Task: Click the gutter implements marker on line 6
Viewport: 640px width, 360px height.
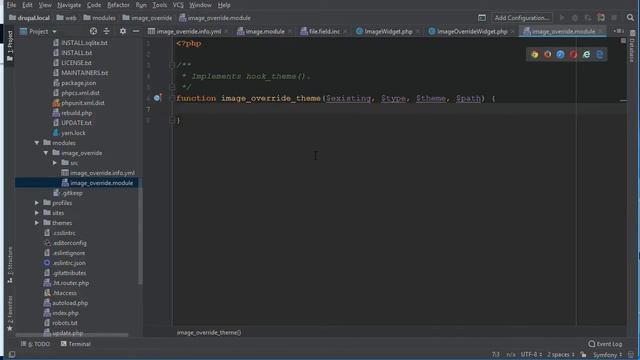Action: click(x=158, y=98)
